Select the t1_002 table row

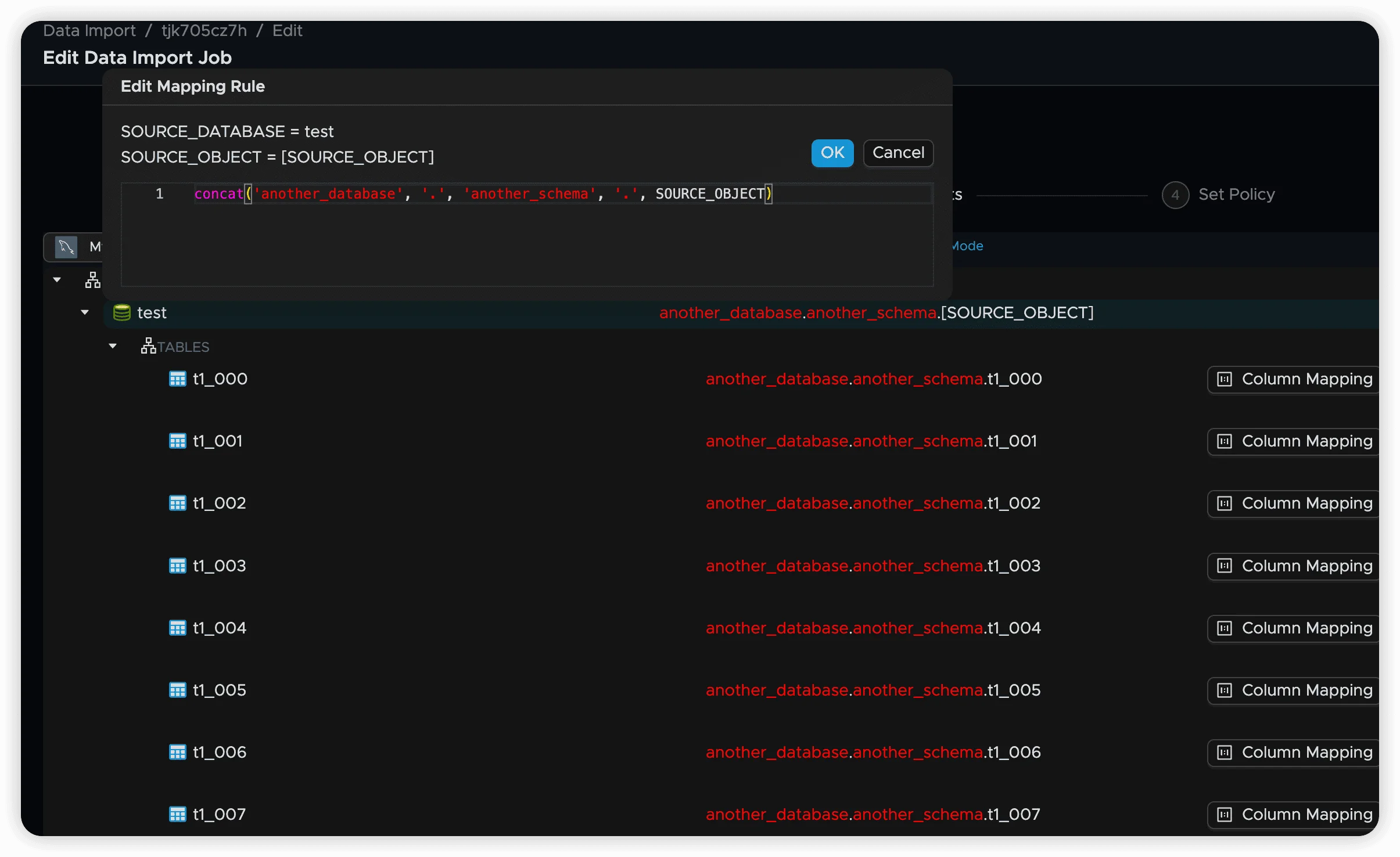[219, 503]
